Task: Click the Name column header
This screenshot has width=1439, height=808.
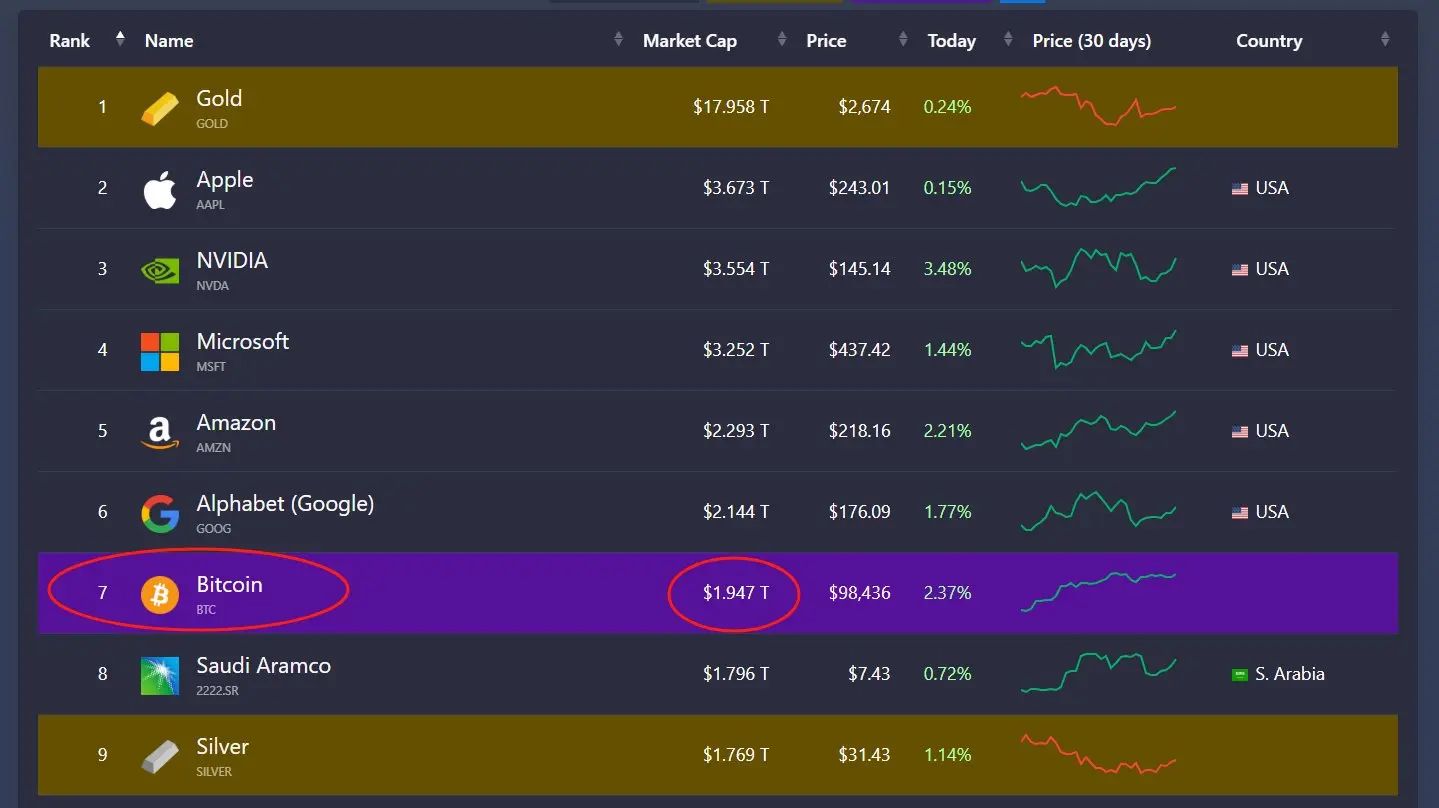Action: (169, 41)
